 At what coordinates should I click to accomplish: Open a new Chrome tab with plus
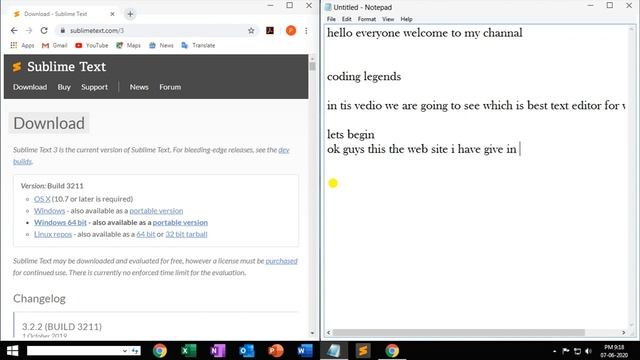130,14
